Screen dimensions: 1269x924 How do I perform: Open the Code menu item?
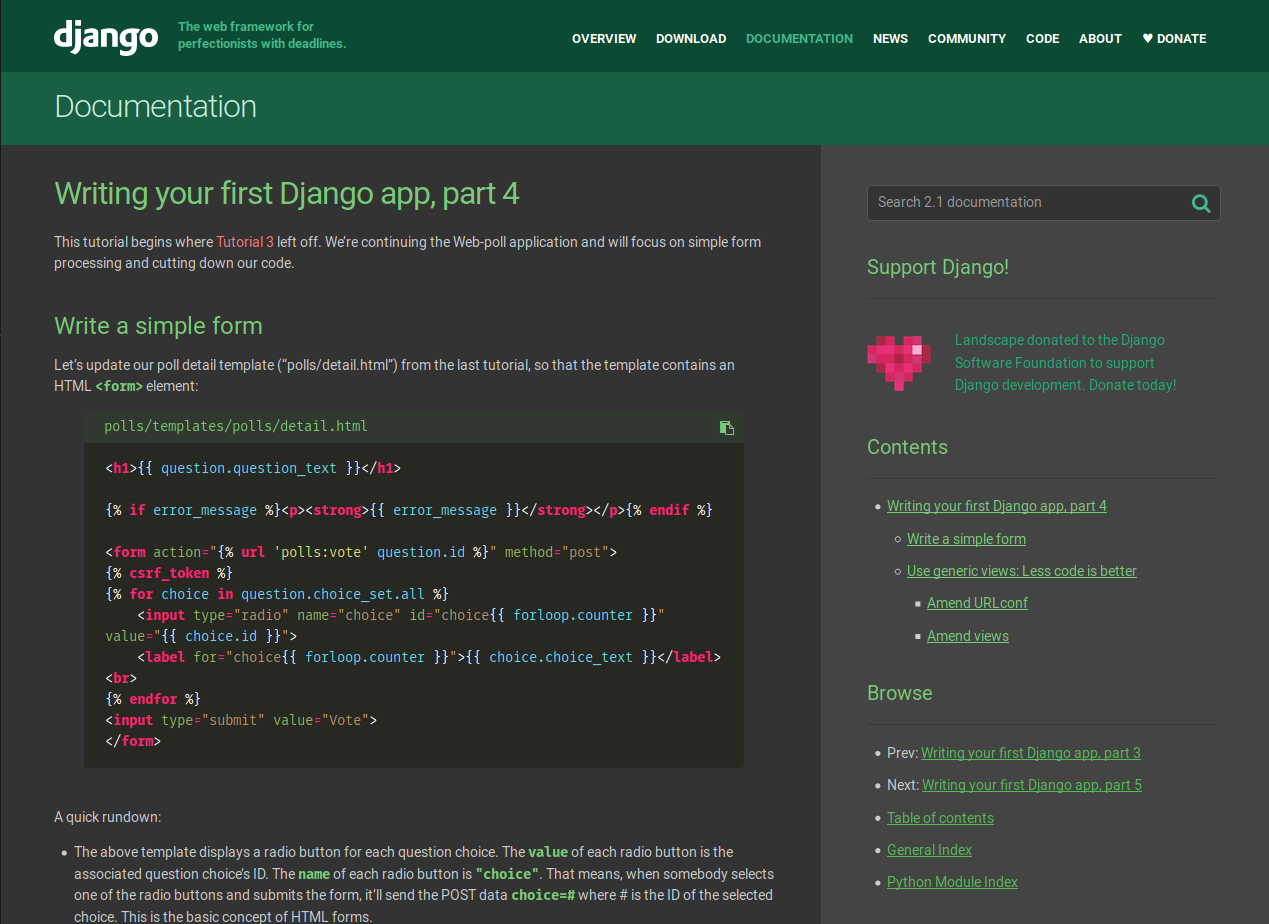(1042, 39)
